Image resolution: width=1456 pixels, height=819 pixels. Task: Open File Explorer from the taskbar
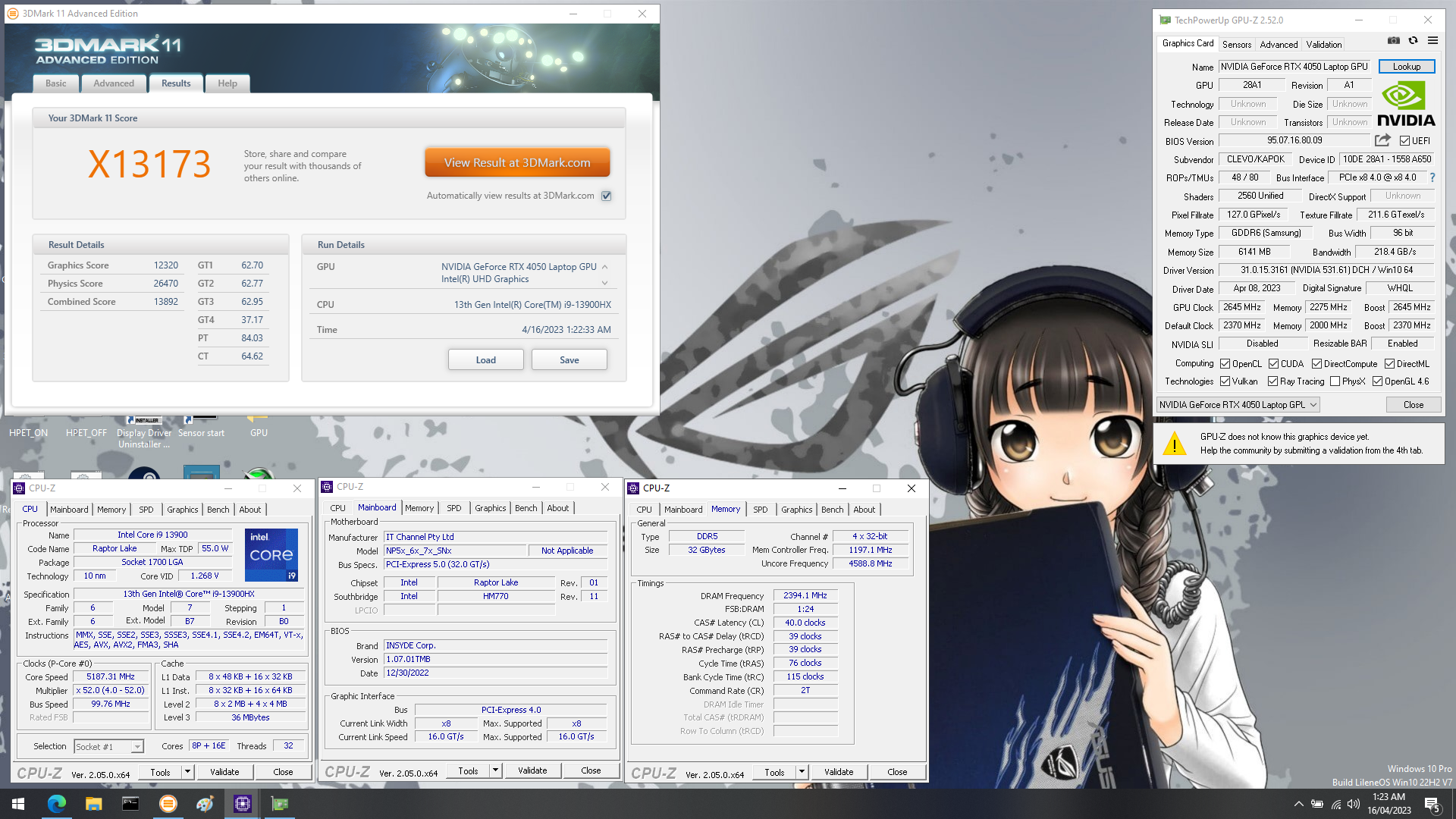tap(93, 804)
